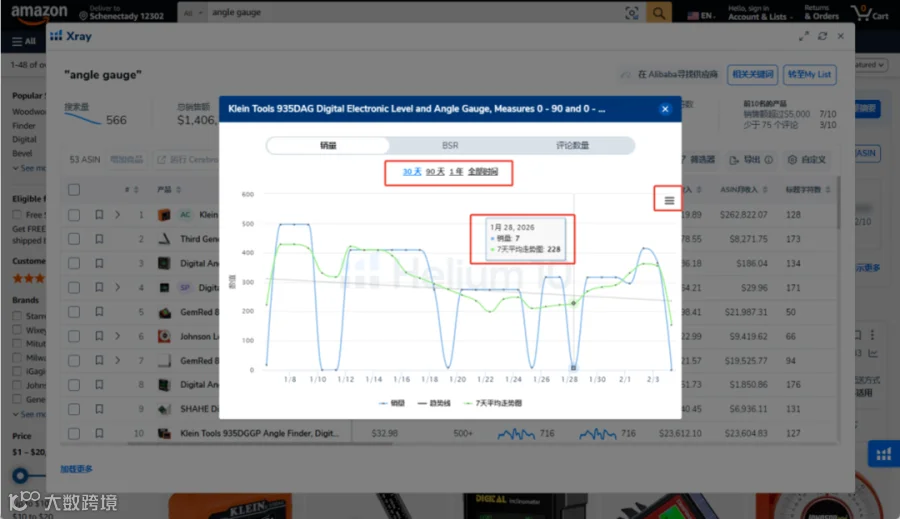Open the 筛选器 filter button
This screenshot has width=900, height=519.
click(x=698, y=160)
